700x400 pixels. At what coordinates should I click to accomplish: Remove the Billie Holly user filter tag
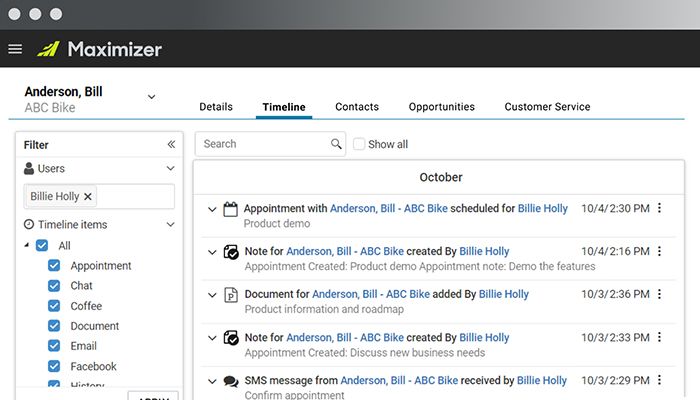coord(88,196)
